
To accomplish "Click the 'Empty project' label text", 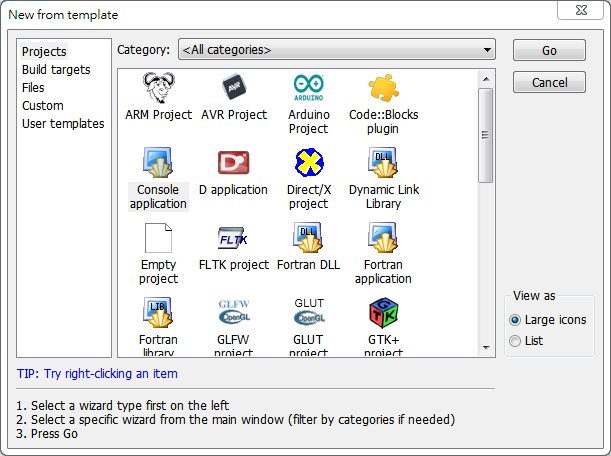I will pyautogui.click(x=158, y=272).
